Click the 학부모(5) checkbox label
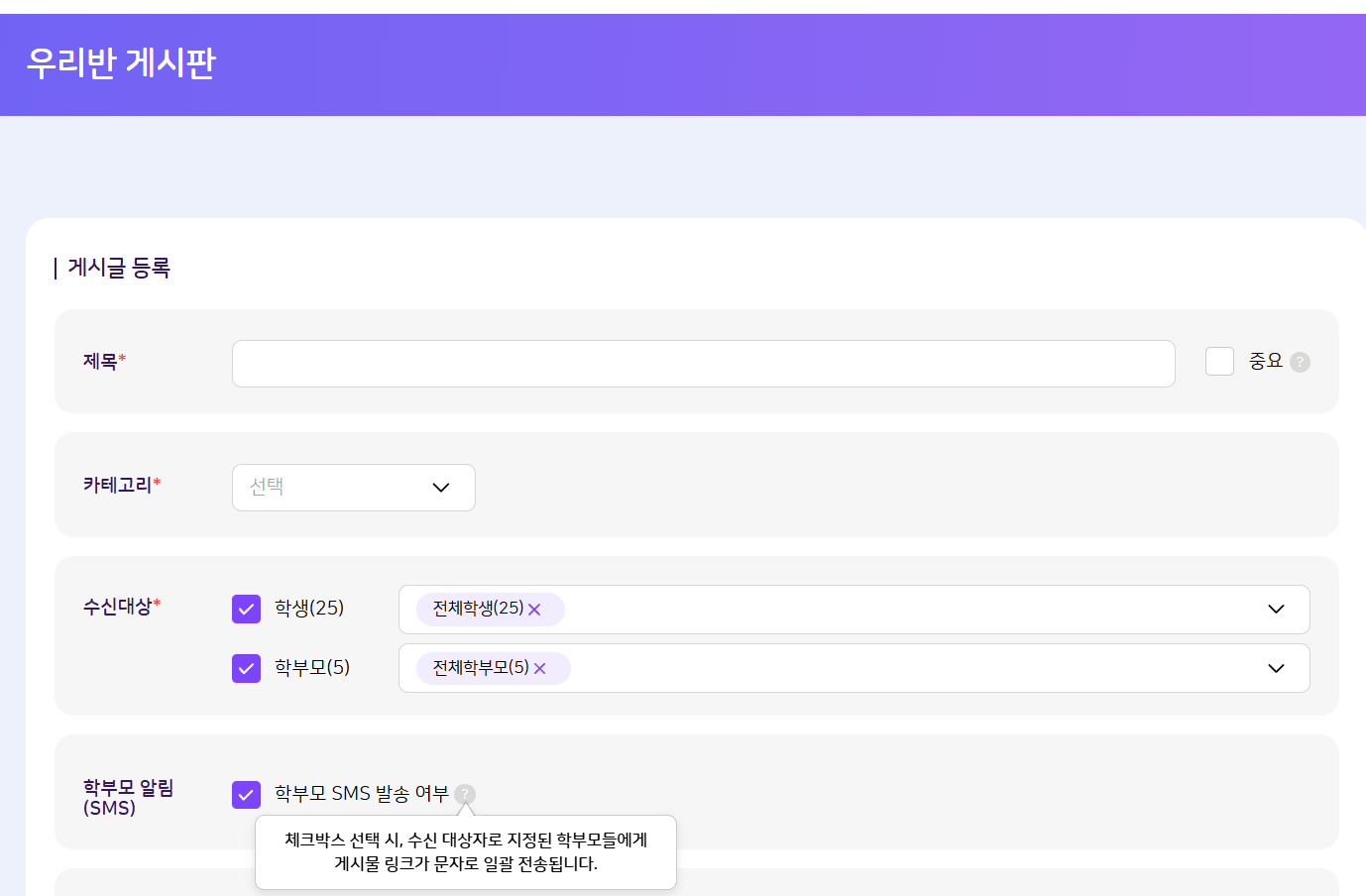1366x896 pixels. point(312,667)
